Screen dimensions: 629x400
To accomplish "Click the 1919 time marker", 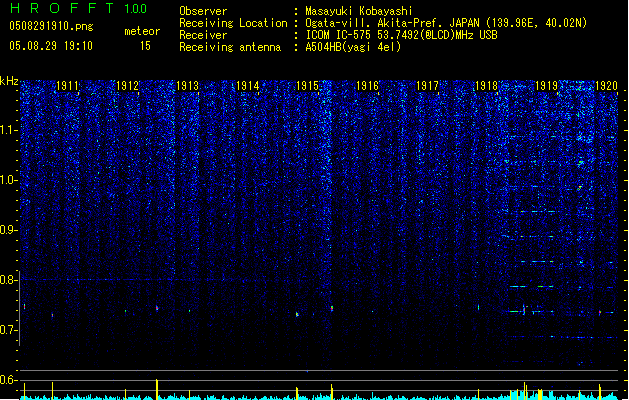I will (x=546, y=86).
